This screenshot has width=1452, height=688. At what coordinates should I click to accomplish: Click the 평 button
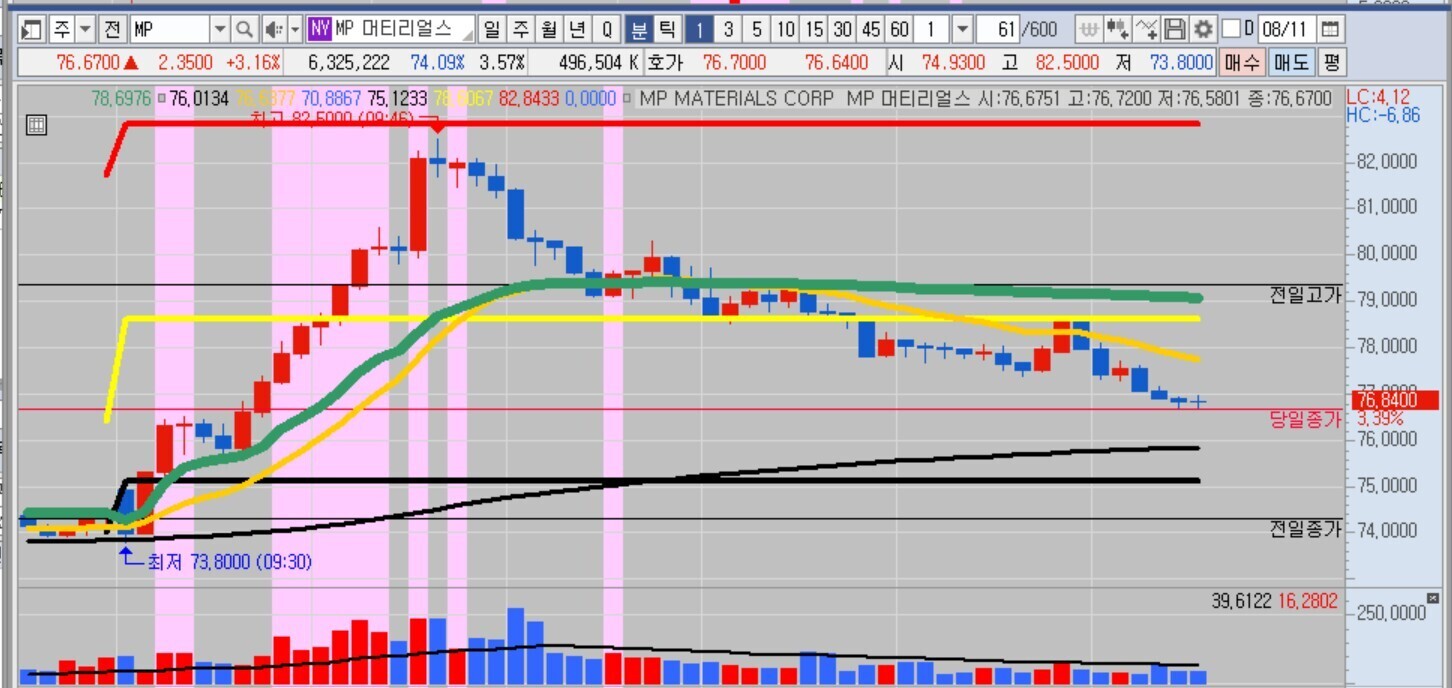1331,63
